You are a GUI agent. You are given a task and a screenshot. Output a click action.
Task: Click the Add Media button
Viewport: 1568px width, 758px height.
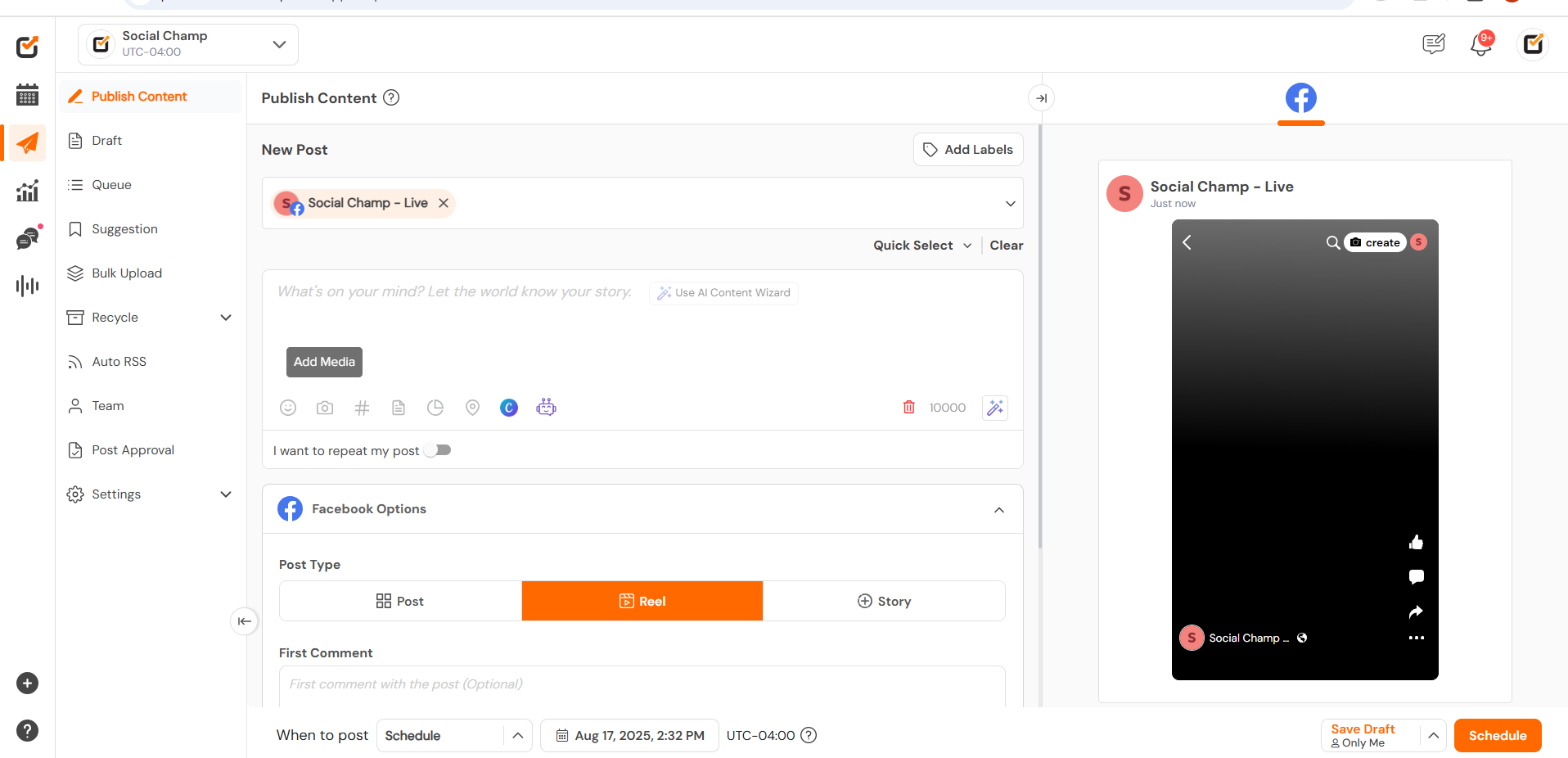point(324,362)
